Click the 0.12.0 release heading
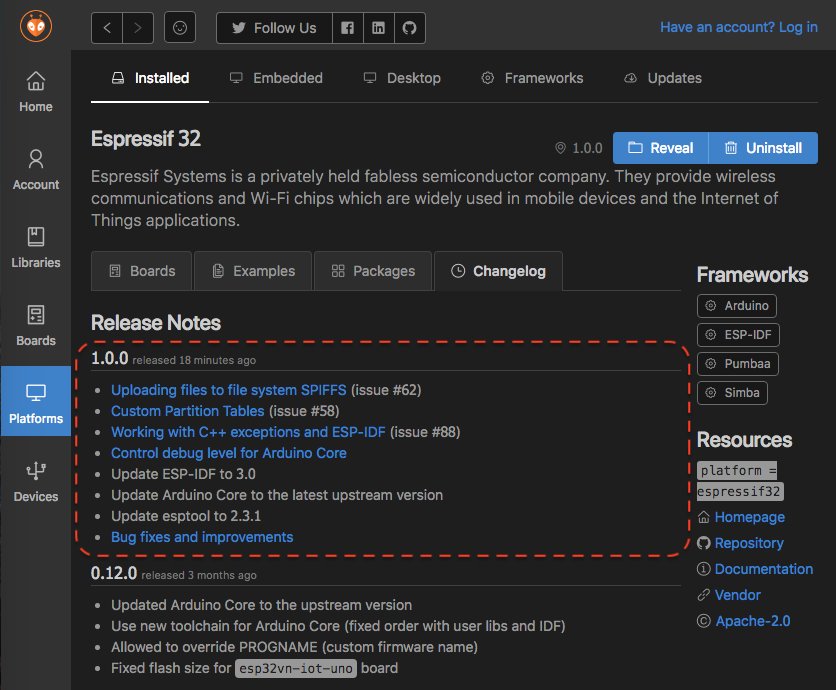The image size is (836, 690). click(114, 573)
